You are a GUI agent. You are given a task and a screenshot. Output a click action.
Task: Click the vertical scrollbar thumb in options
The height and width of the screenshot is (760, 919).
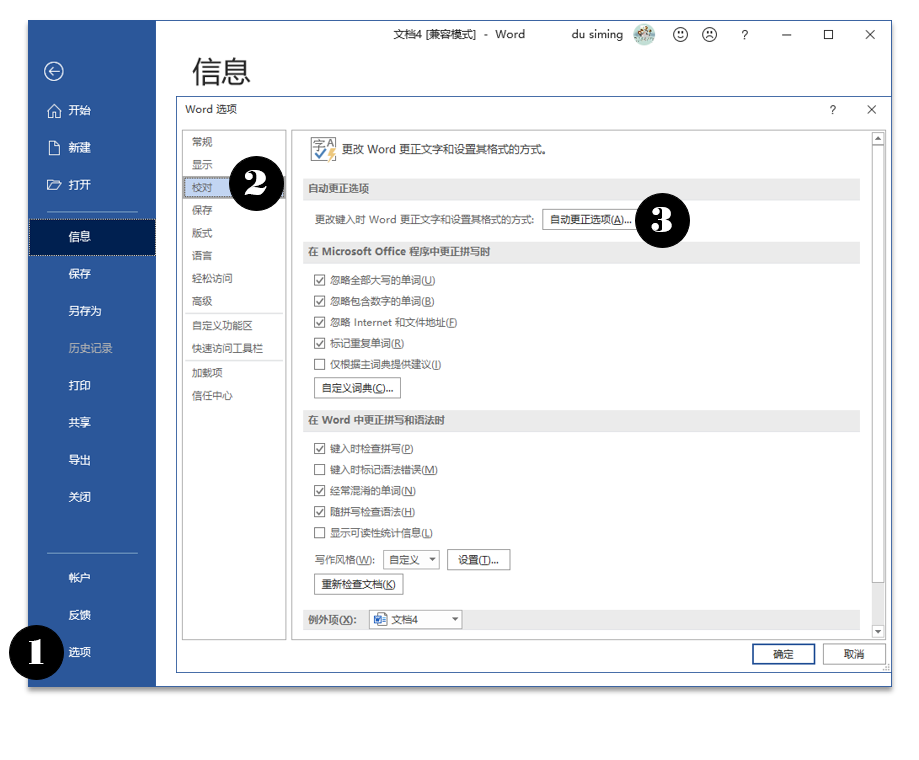tap(877, 364)
